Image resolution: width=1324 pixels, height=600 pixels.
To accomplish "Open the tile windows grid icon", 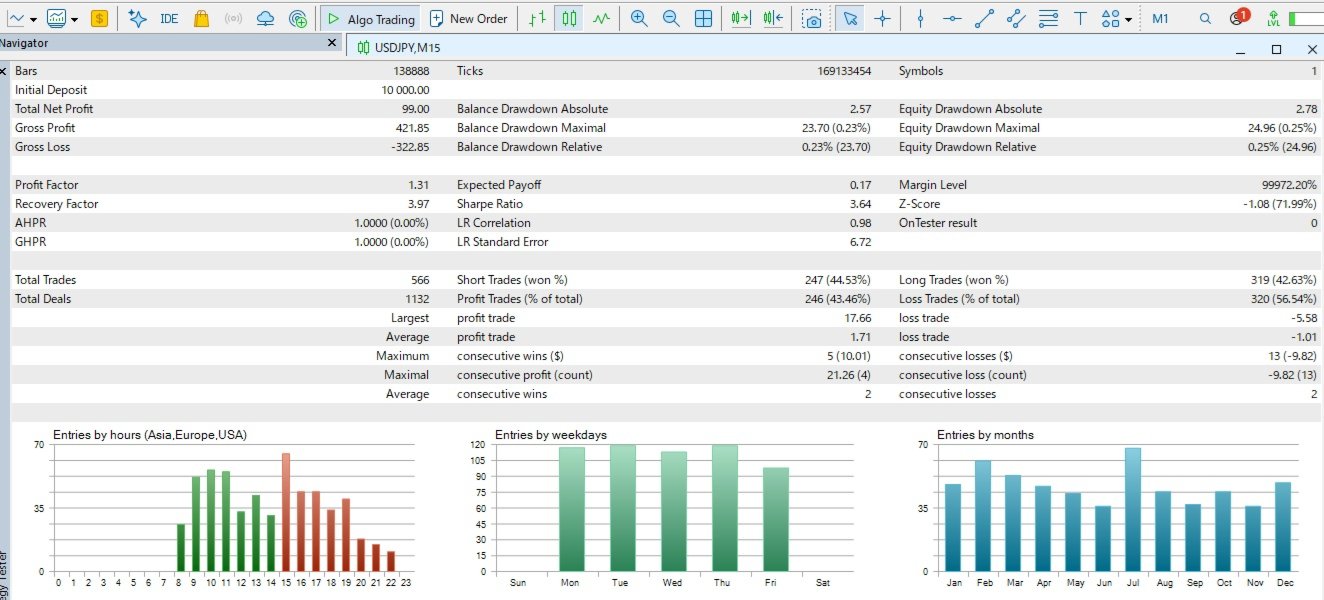I will (x=704, y=18).
